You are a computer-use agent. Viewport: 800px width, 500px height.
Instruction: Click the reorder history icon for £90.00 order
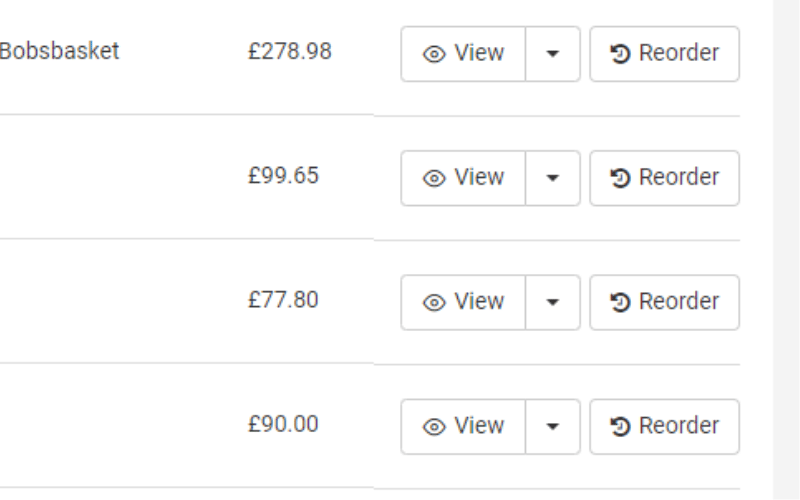tap(620, 427)
